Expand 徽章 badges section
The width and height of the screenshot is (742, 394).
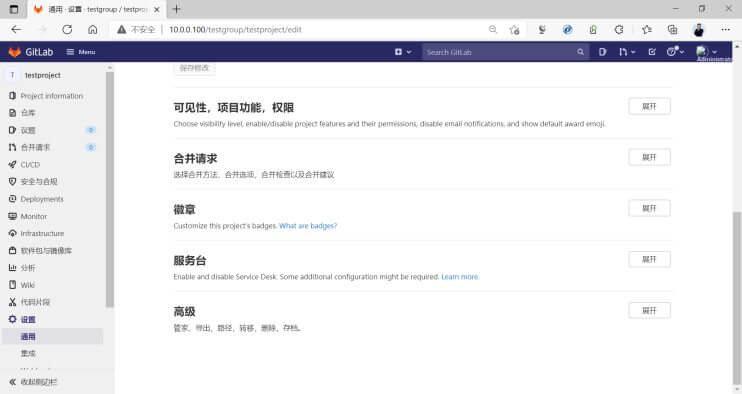(649, 208)
